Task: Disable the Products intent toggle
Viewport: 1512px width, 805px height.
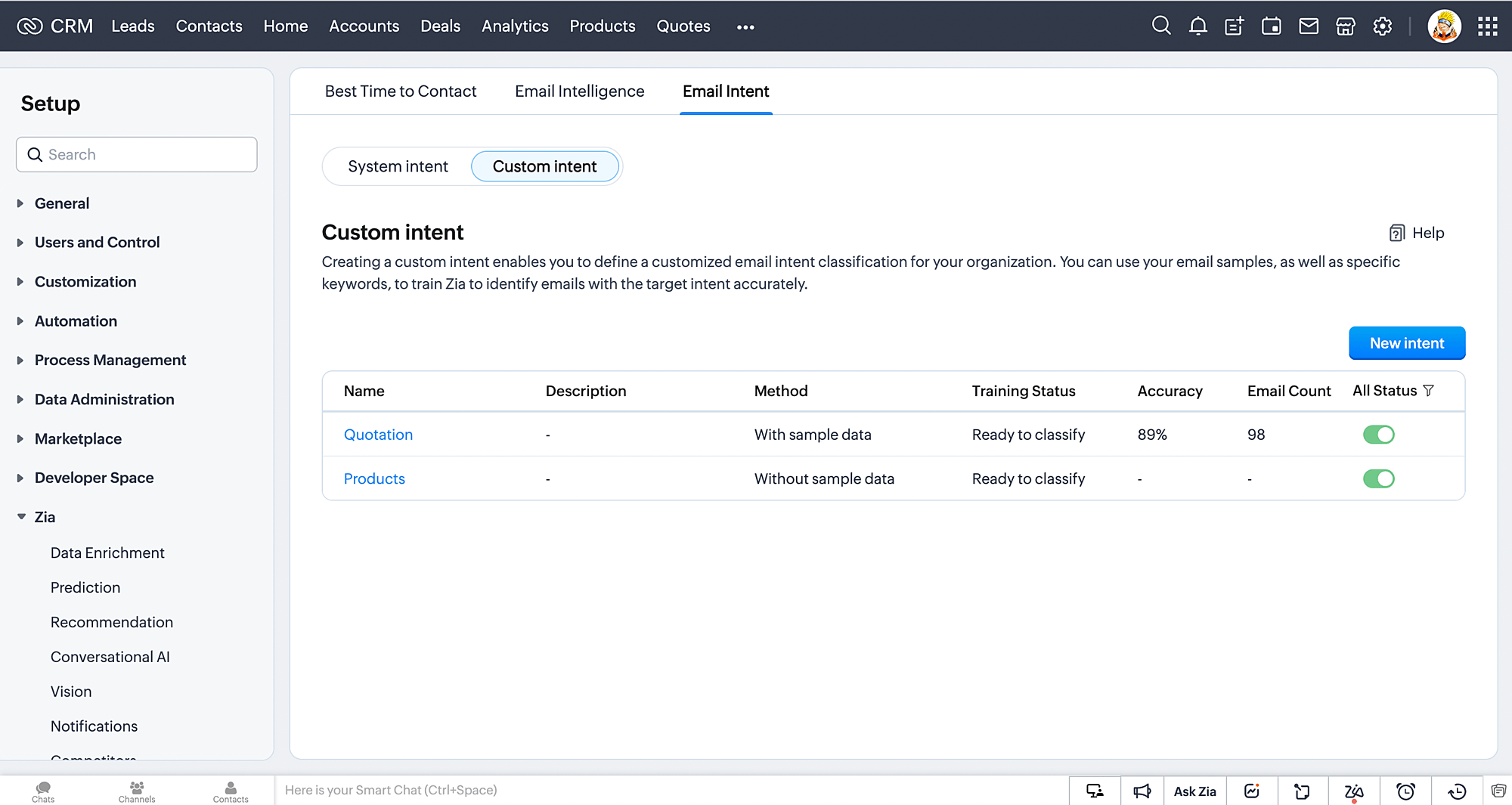Action: pos(1378,478)
